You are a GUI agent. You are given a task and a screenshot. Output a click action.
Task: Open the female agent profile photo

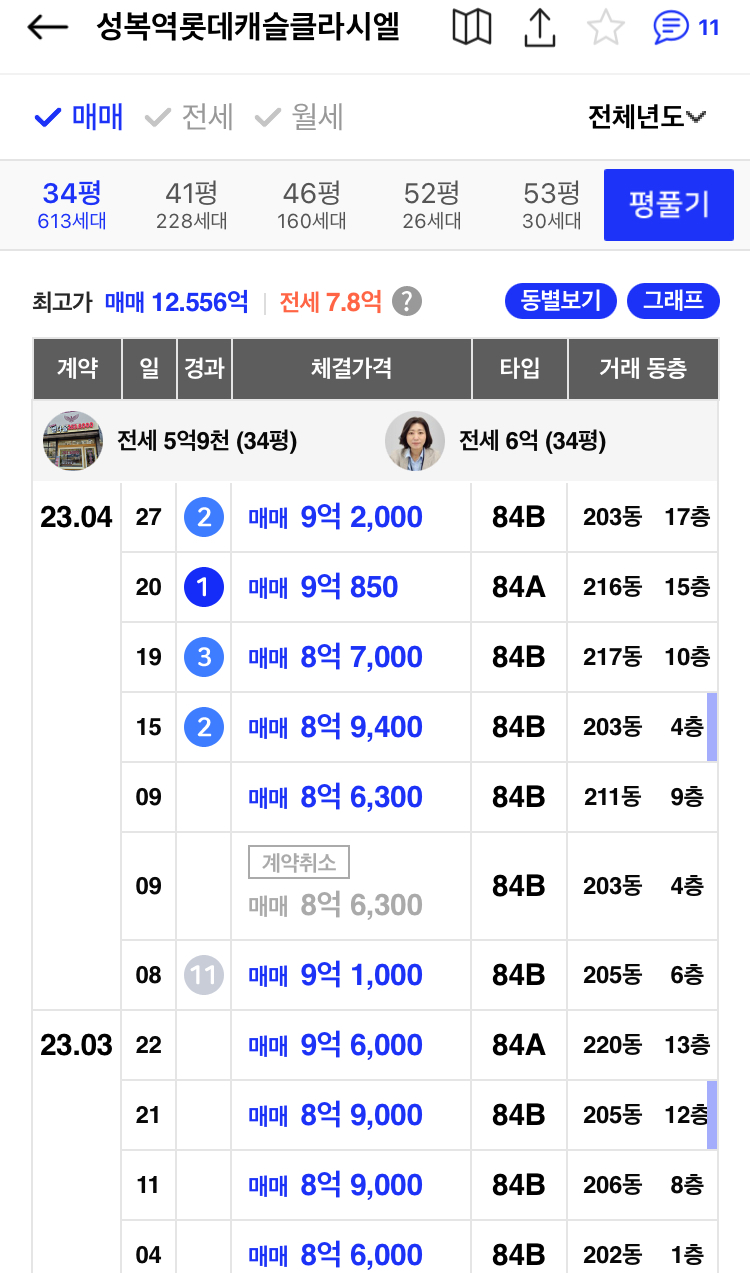[415, 441]
